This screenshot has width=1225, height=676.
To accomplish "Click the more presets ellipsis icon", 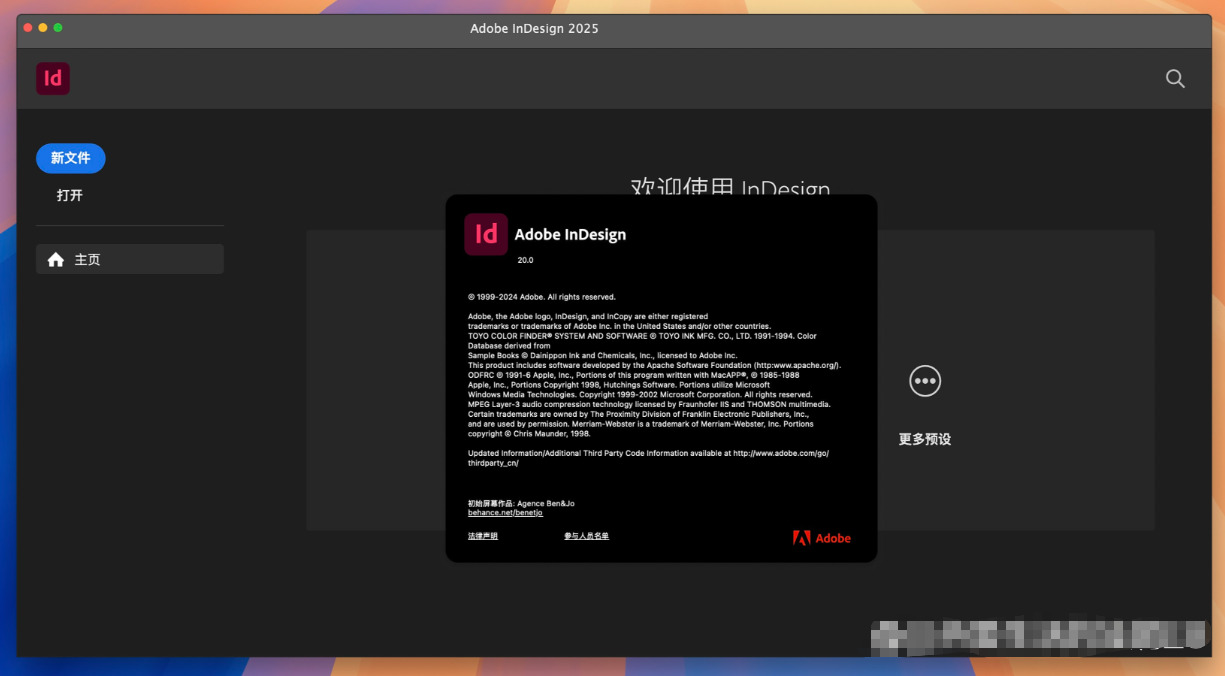I will tap(925, 381).
